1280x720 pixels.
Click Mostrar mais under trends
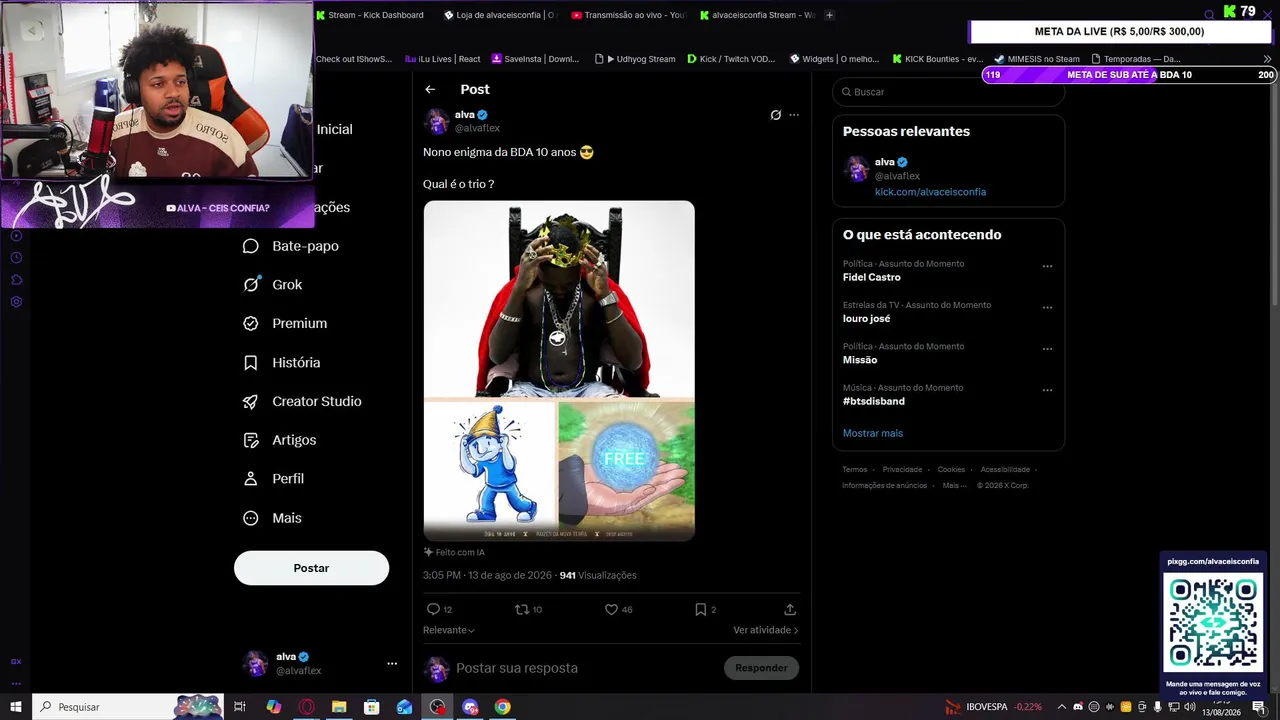point(873,433)
